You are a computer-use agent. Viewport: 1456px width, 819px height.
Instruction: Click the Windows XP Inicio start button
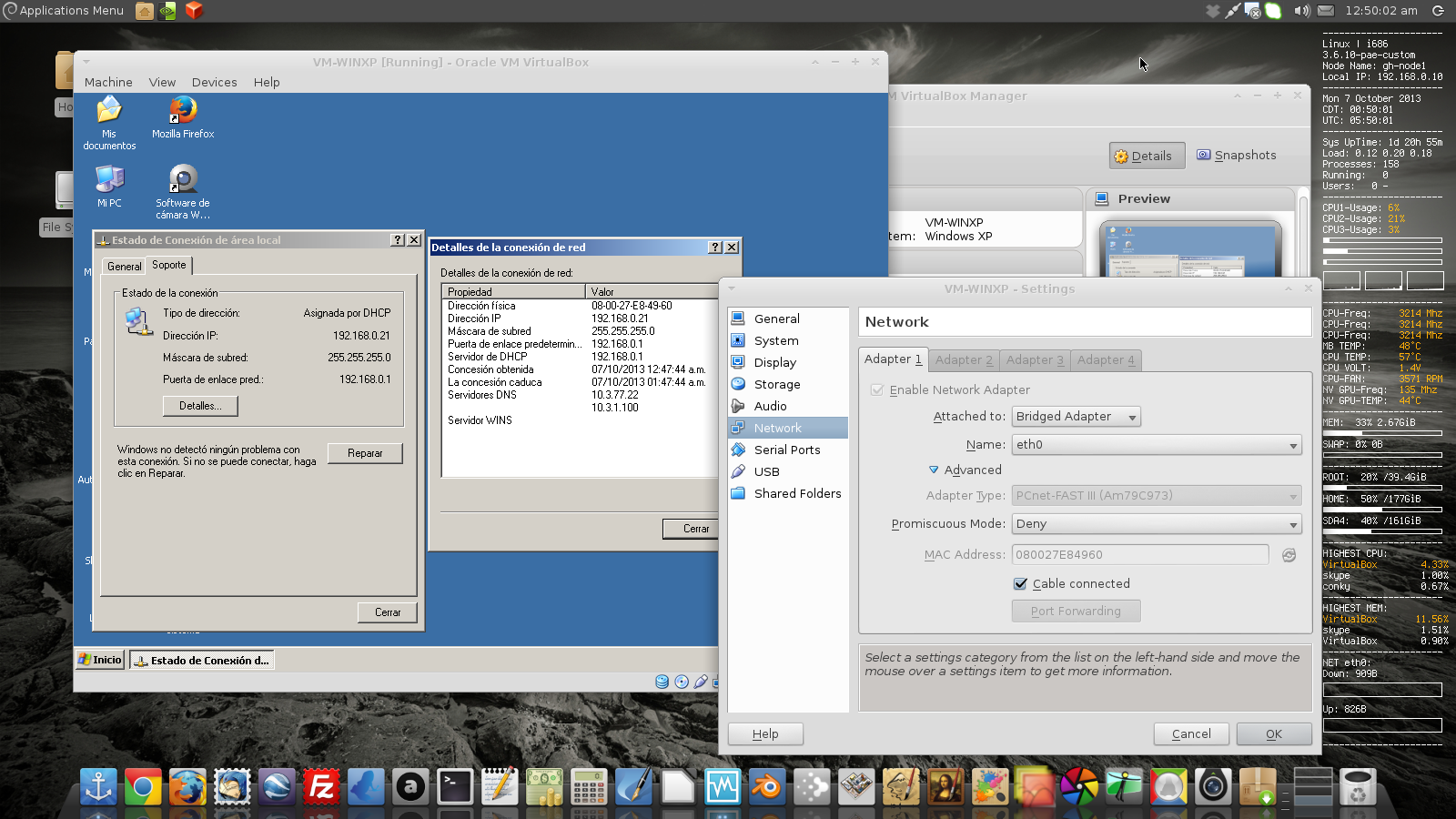point(100,660)
